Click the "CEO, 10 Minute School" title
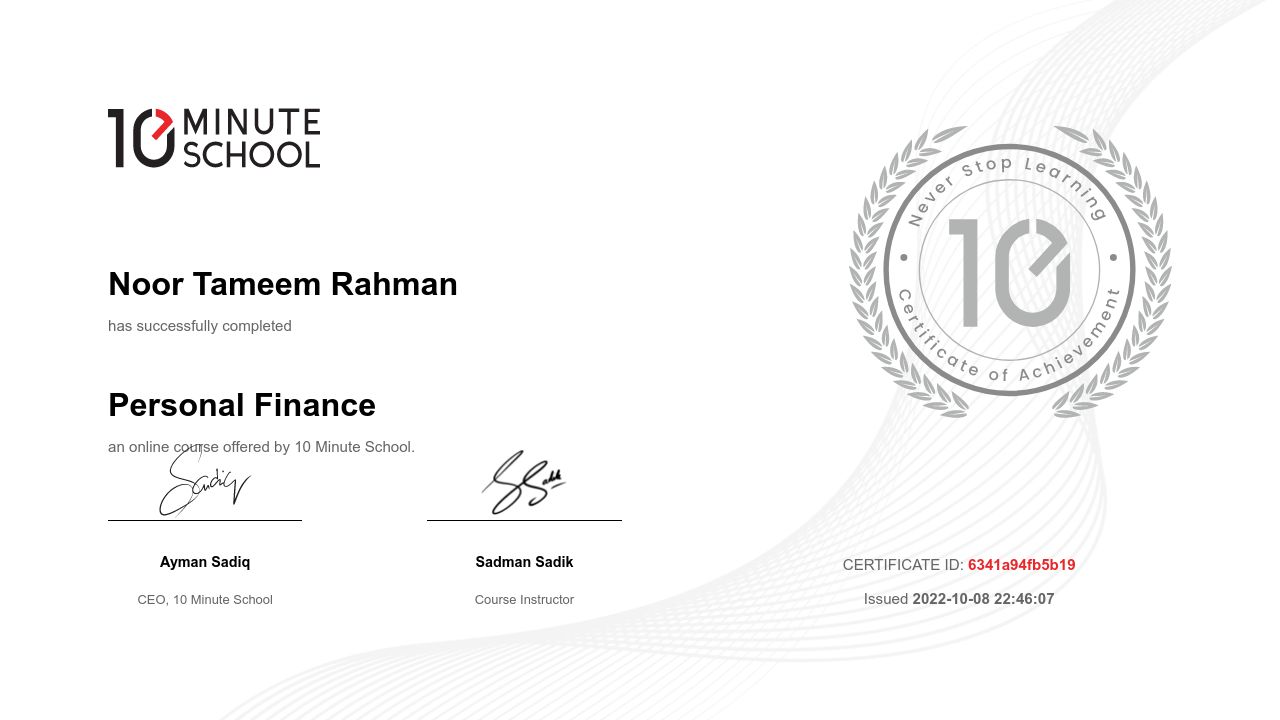The image size is (1280, 720). tap(205, 600)
